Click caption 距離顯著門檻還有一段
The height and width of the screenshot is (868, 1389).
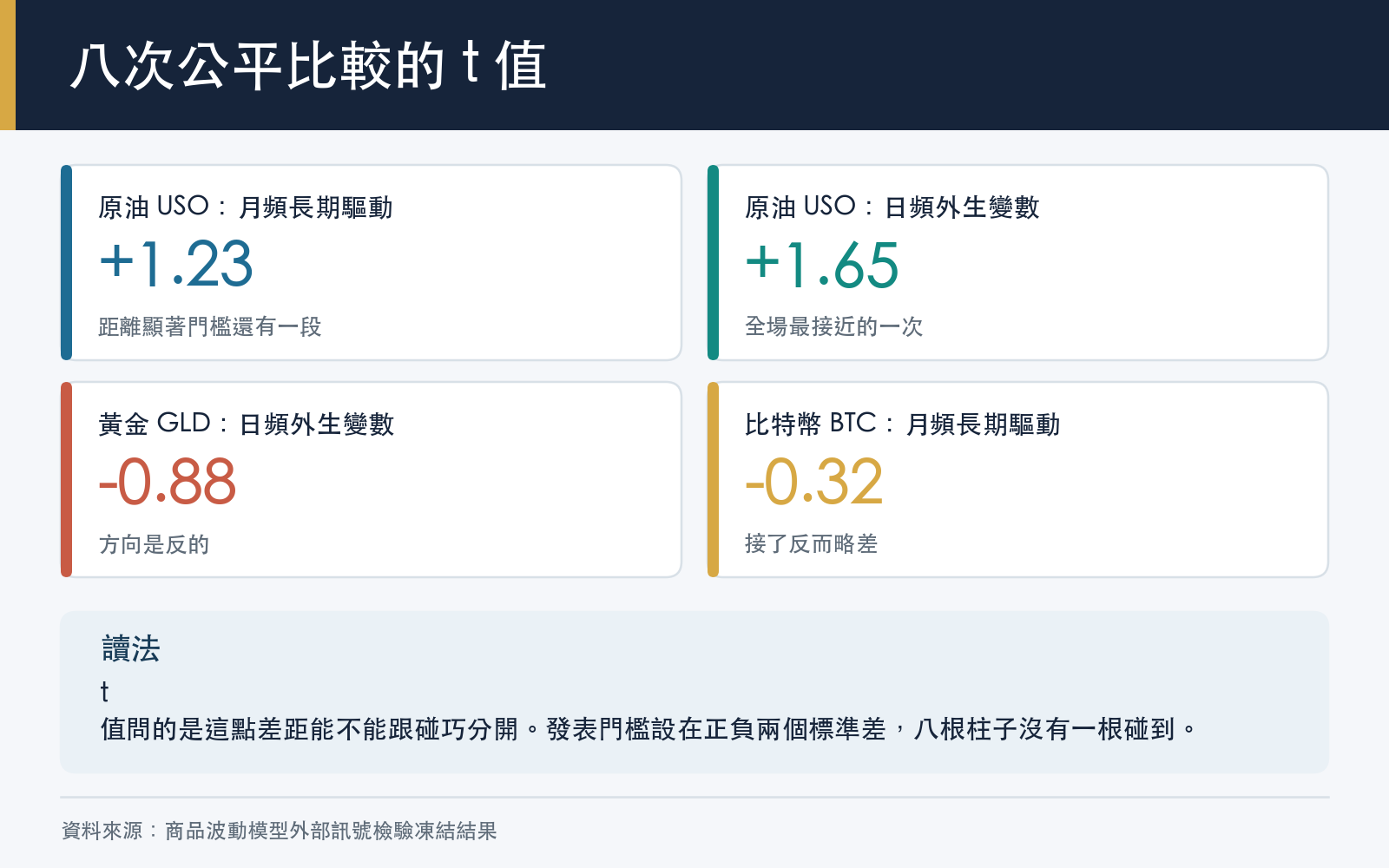pos(210,326)
